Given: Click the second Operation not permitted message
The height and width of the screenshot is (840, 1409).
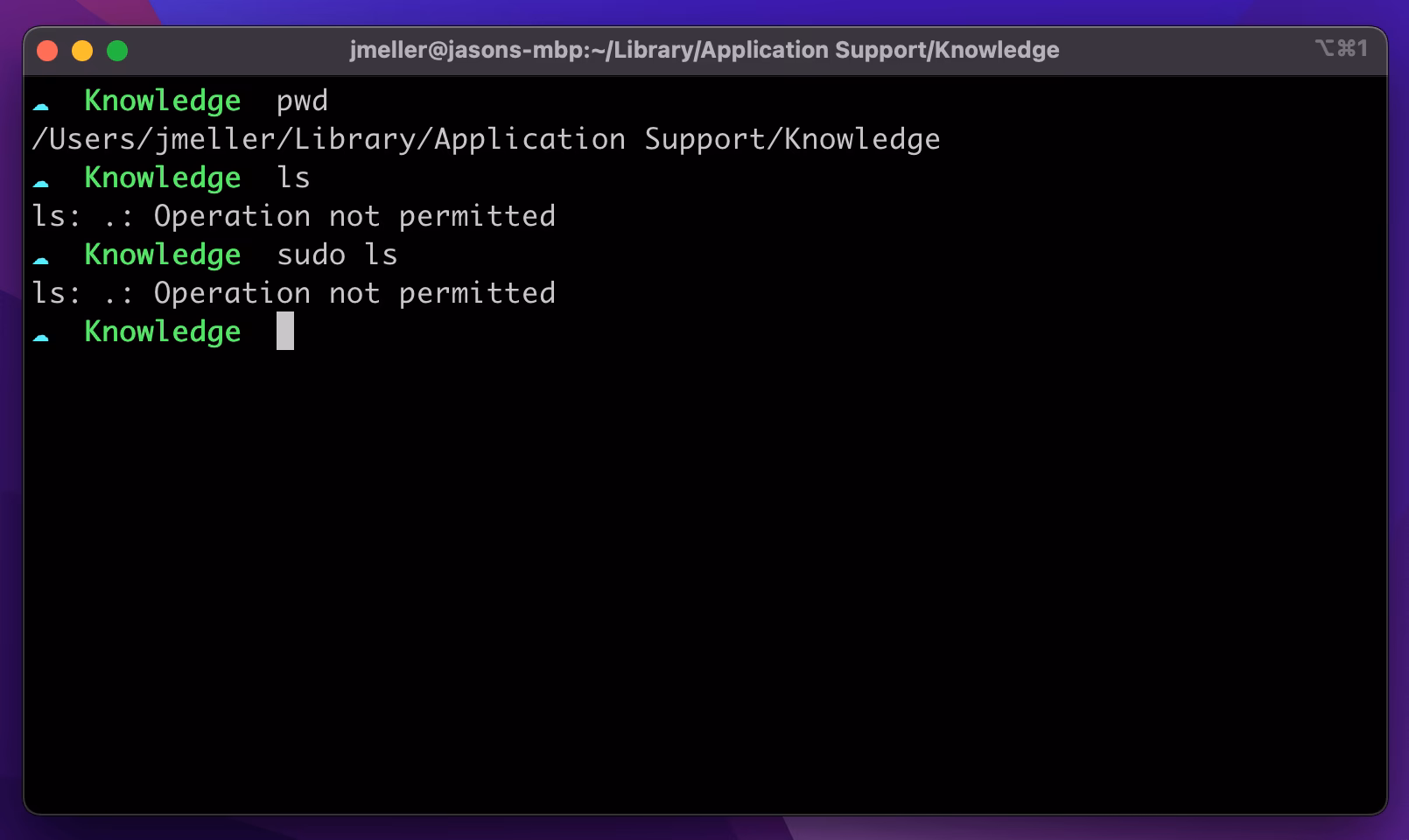Looking at the screenshot, I should pyautogui.click(x=293, y=293).
